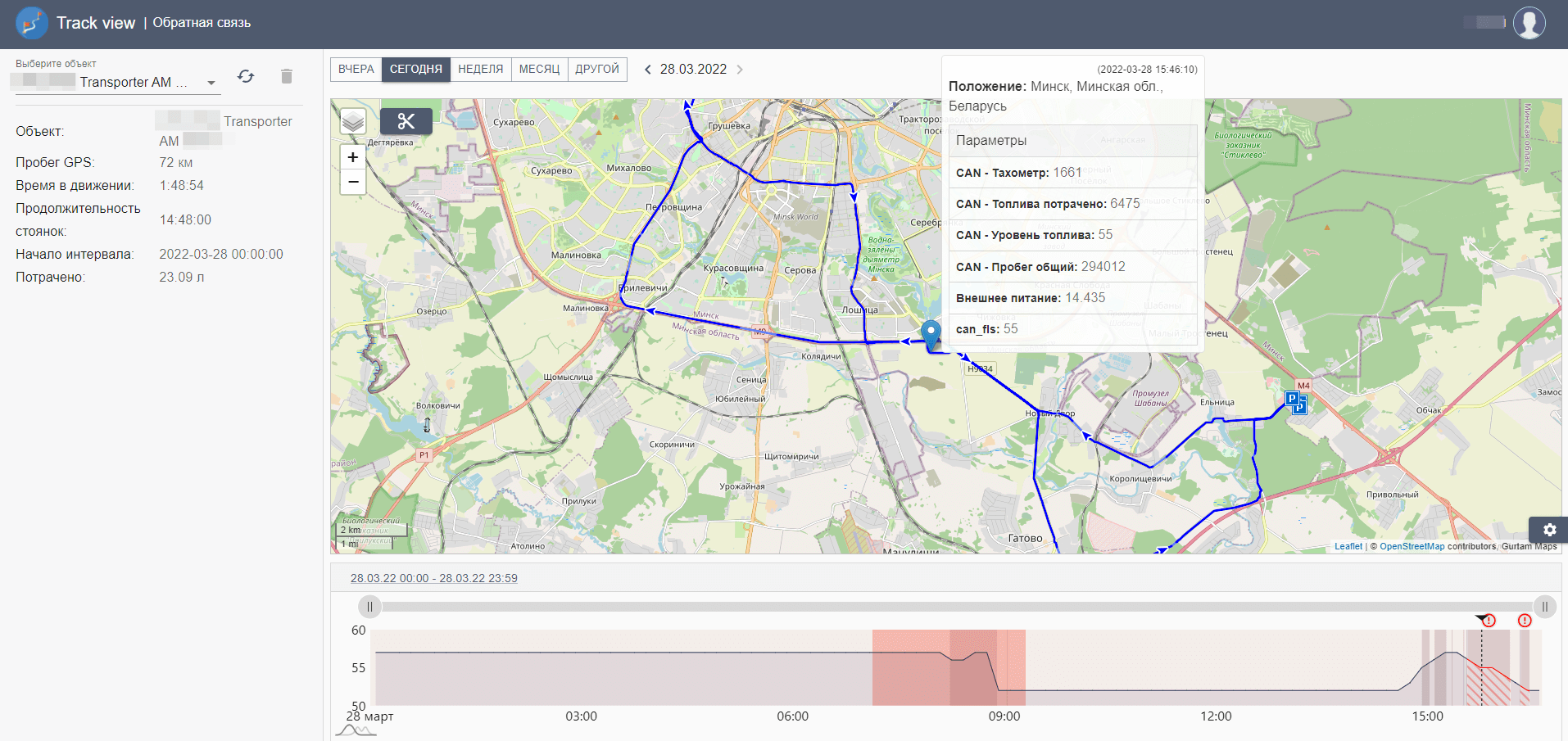The image size is (1568, 741).
Task: Click the blue location pin marker
Action: [x=931, y=334]
